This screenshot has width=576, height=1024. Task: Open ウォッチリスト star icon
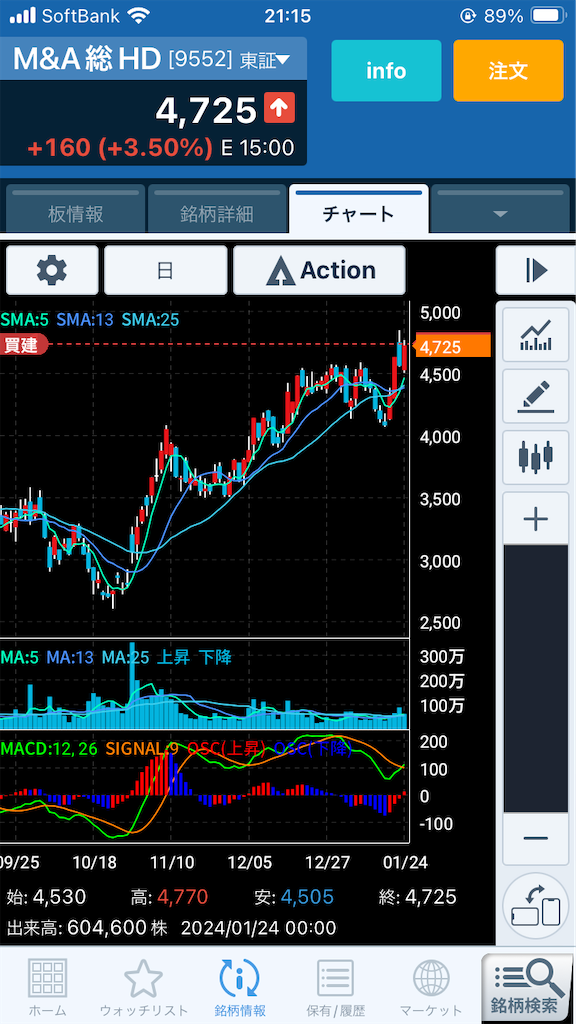pyautogui.click(x=144, y=987)
